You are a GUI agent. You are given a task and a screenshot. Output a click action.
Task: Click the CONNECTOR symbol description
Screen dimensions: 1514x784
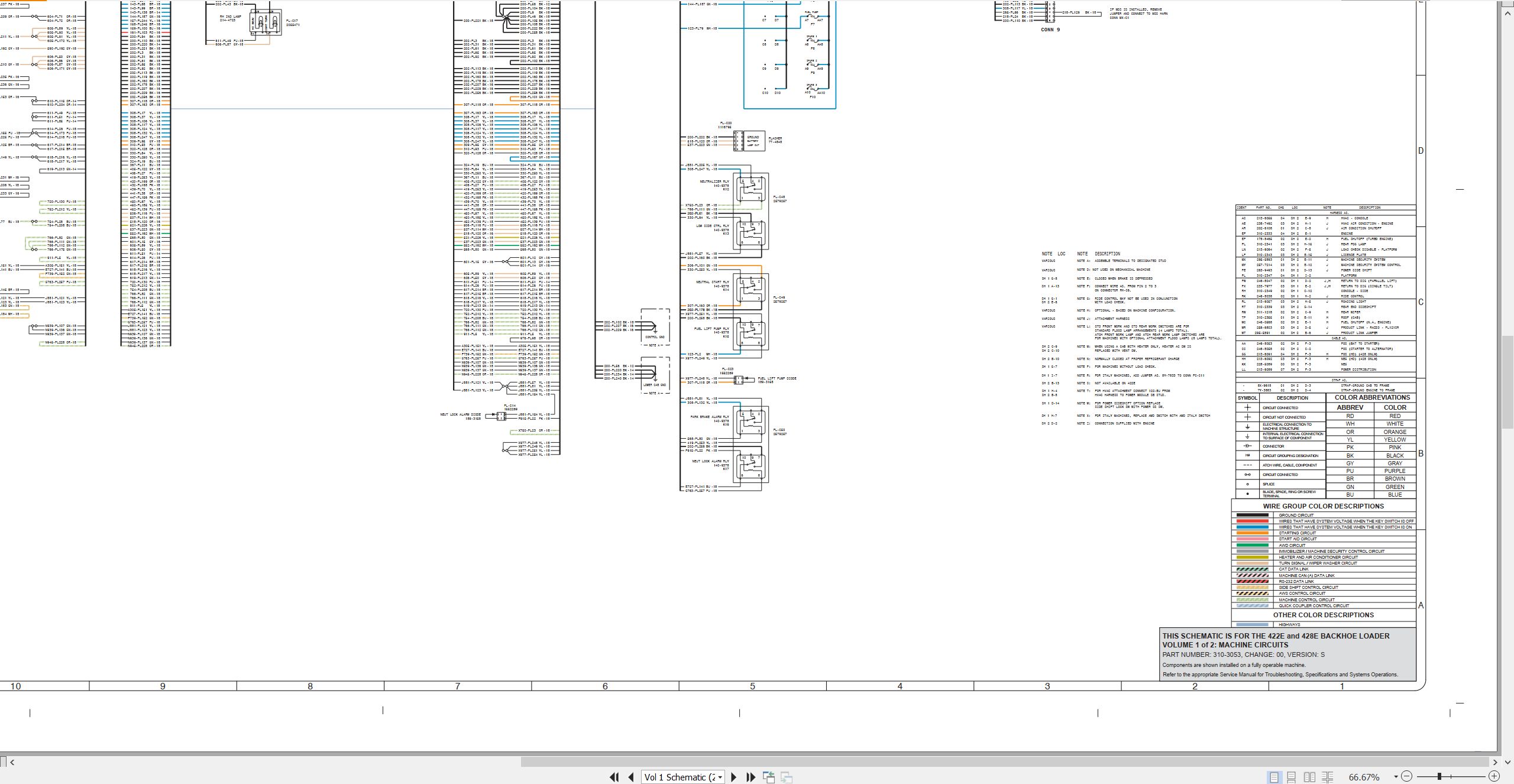click(x=1273, y=446)
